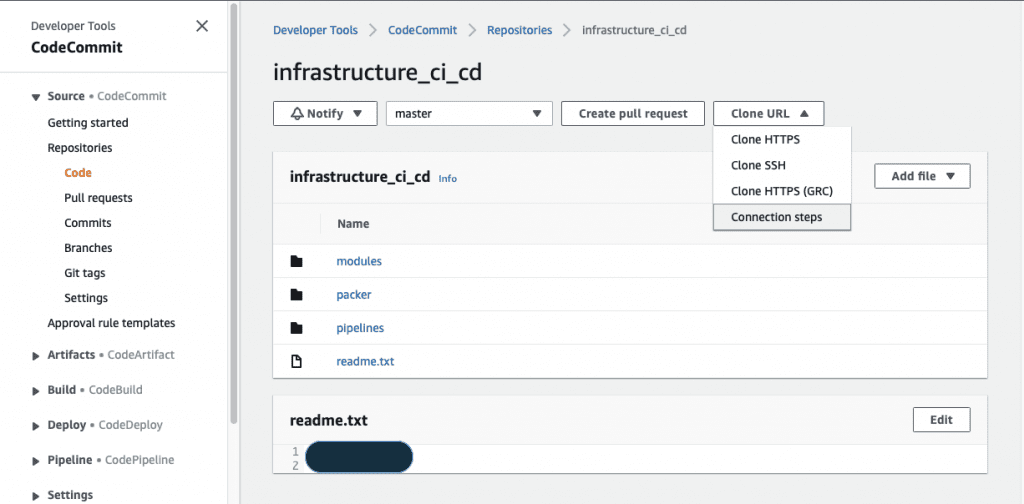
Task: Open Getting started in sidebar
Action: [88, 123]
